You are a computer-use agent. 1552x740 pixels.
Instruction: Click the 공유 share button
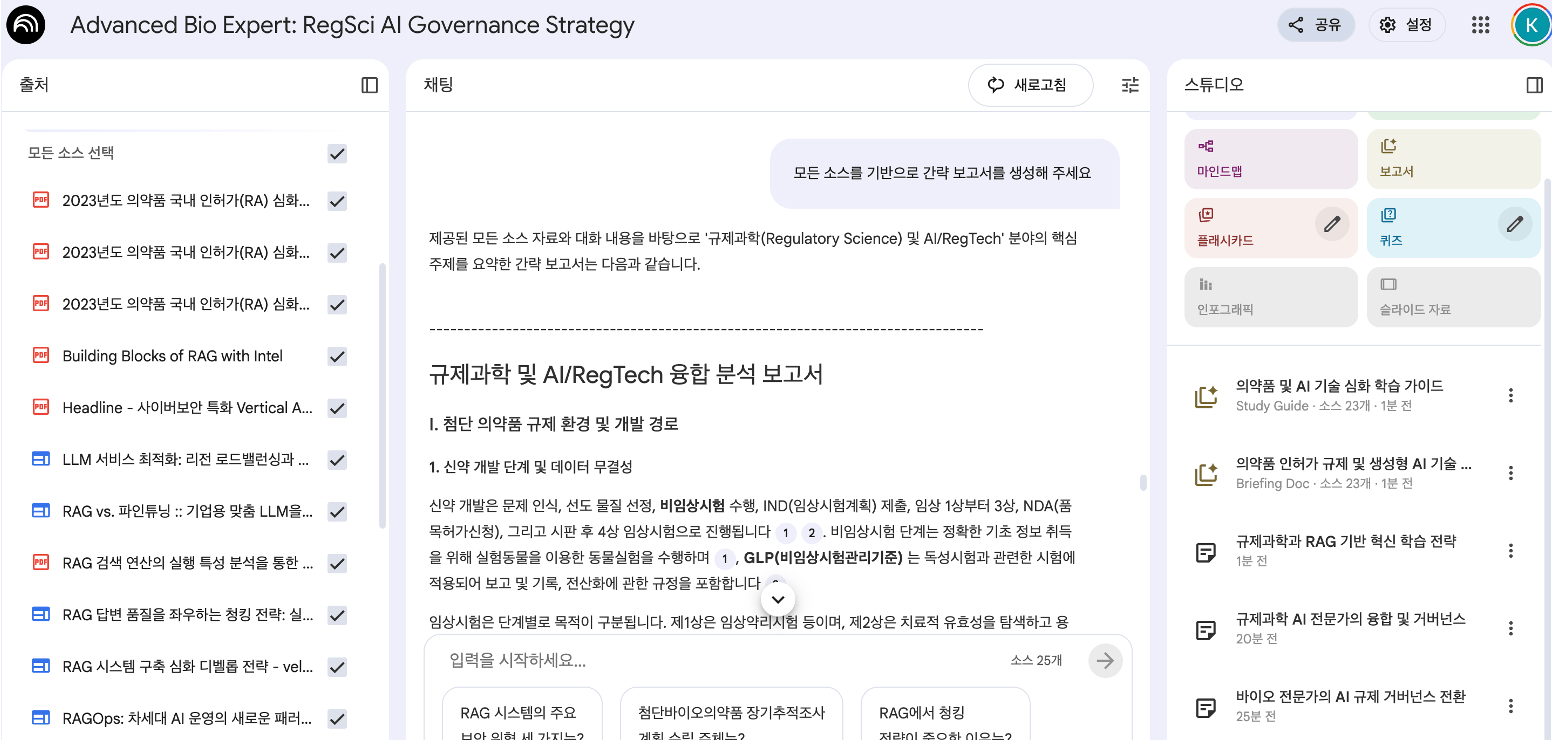point(1315,24)
